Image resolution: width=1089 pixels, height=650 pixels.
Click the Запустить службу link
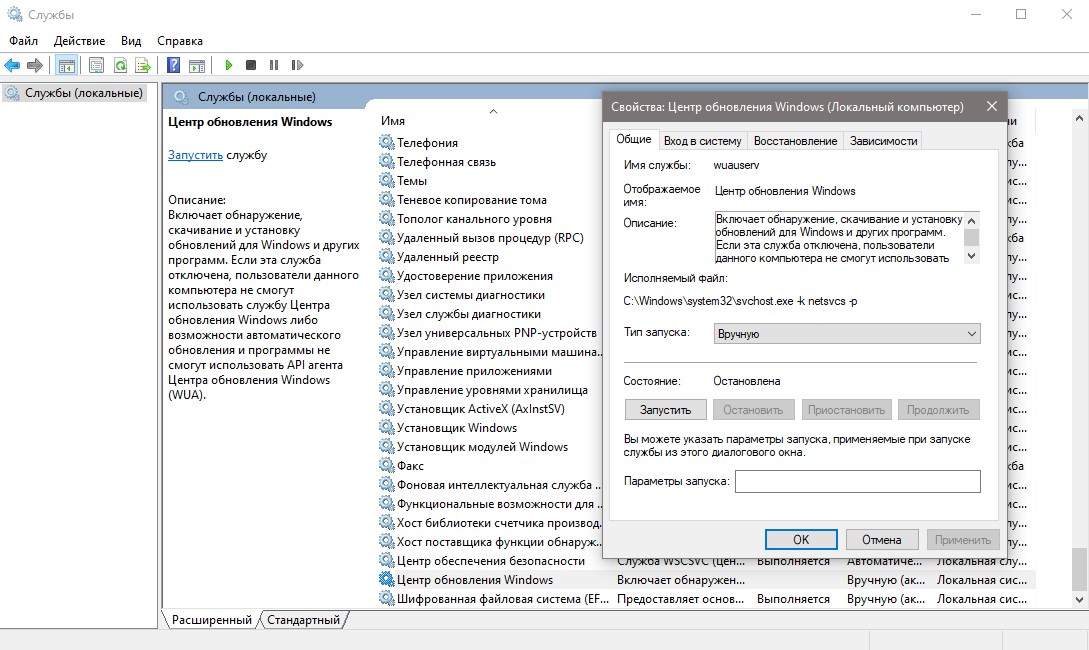click(x=195, y=155)
